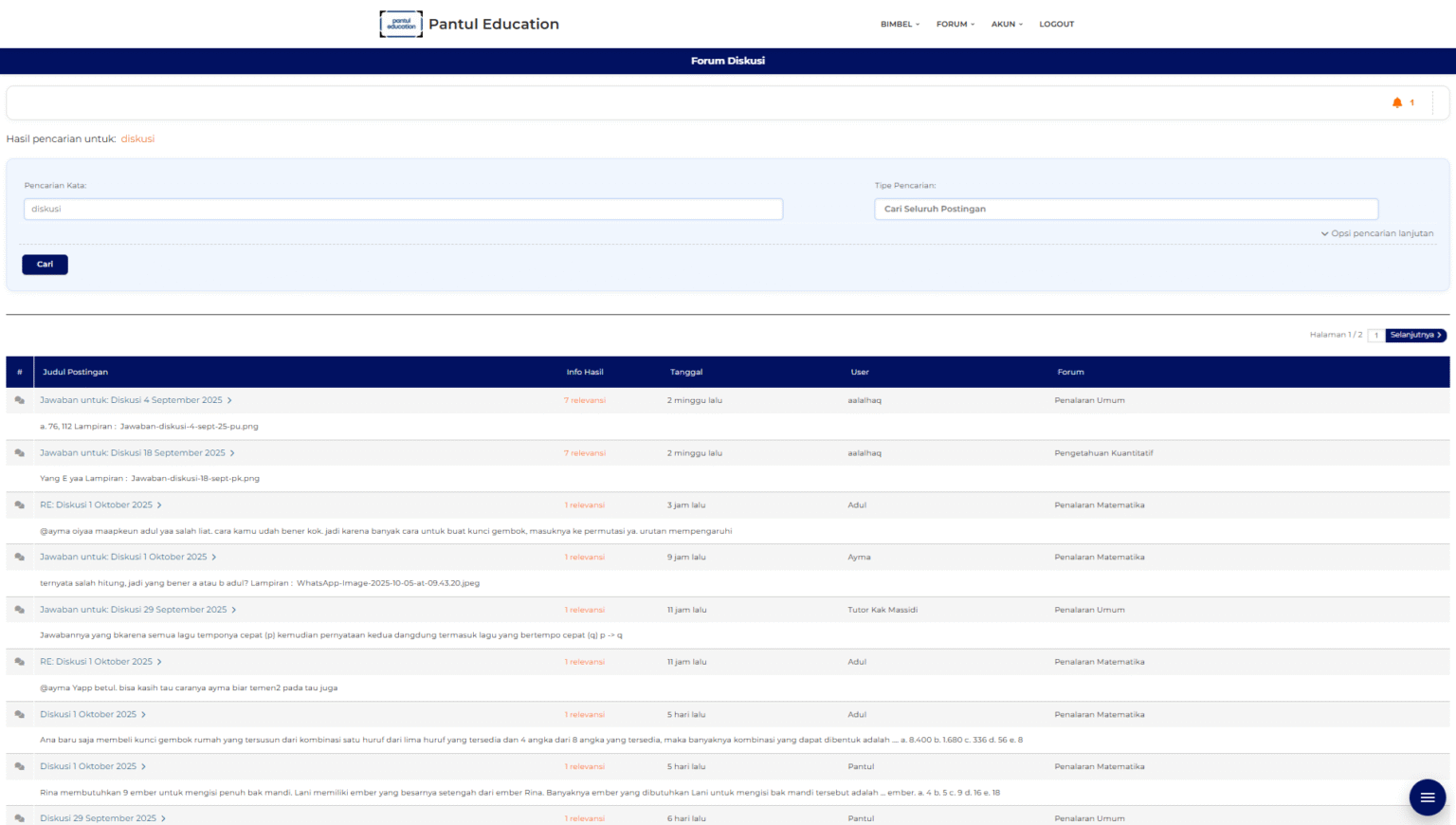1456x825 pixels.
Task: Click the Pencarian Kata input field
Action: pyautogui.click(x=403, y=209)
